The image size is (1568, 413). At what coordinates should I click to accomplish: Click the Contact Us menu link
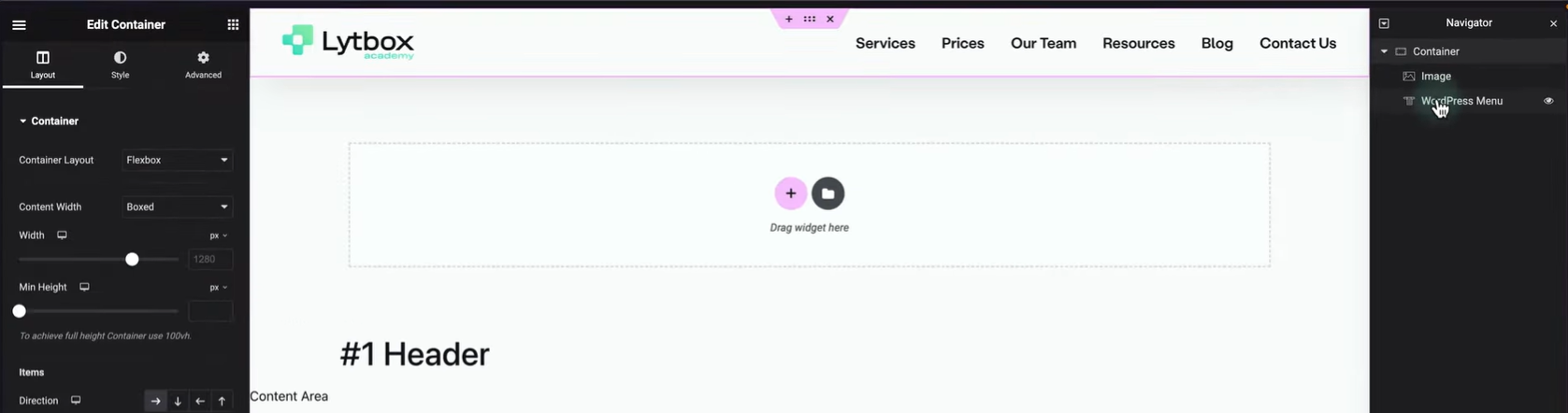[x=1297, y=43]
